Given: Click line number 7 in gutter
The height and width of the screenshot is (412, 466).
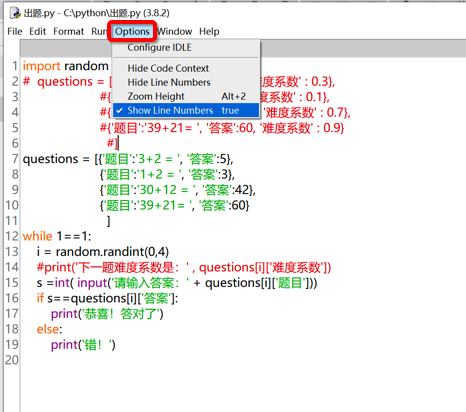Looking at the screenshot, I should tap(15, 159).
